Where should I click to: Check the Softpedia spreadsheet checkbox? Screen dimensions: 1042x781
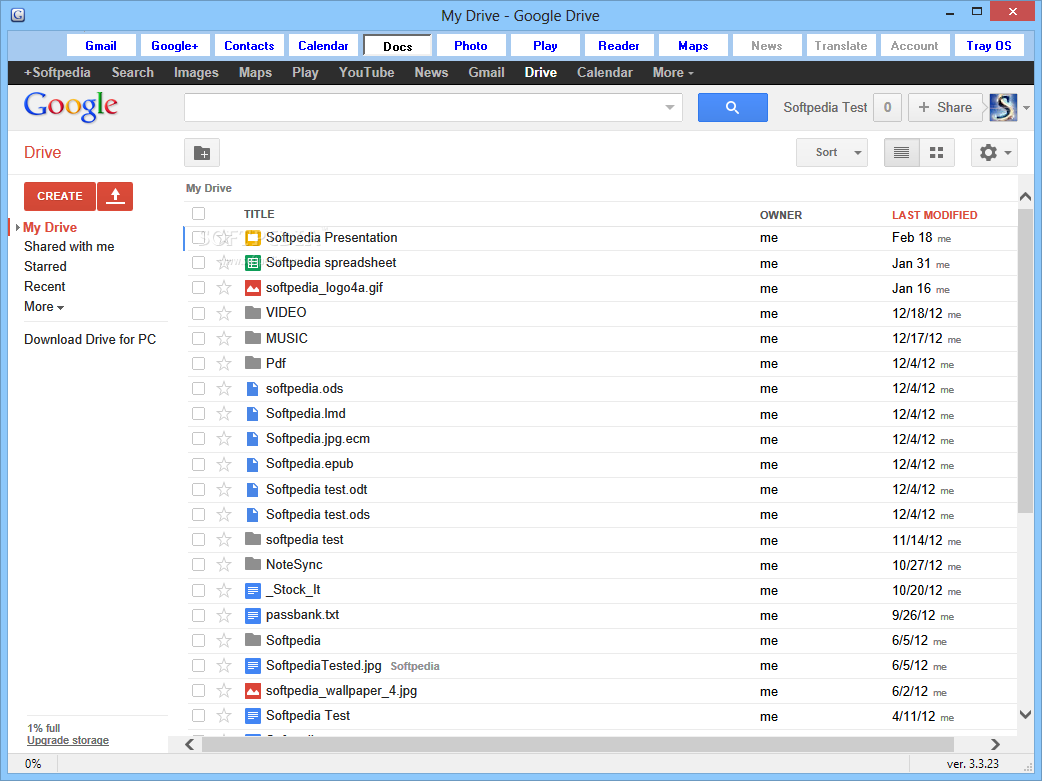[199, 263]
